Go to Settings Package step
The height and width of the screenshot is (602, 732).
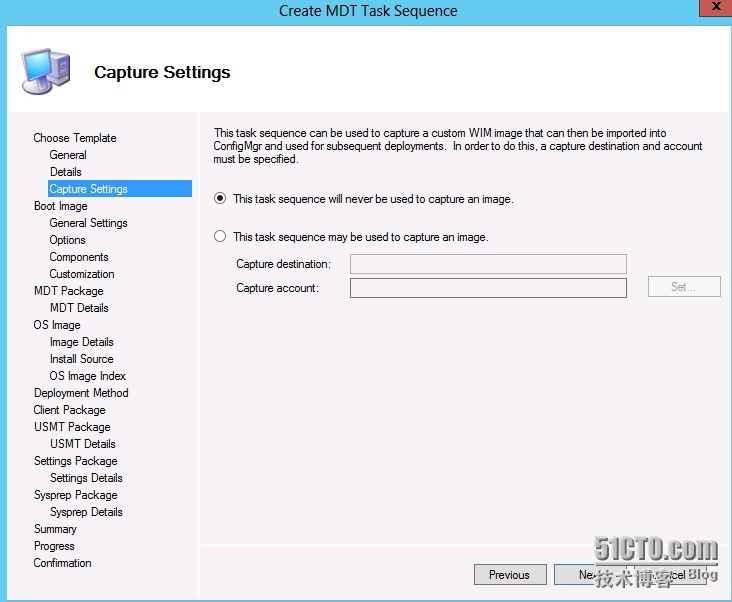point(75,461)
